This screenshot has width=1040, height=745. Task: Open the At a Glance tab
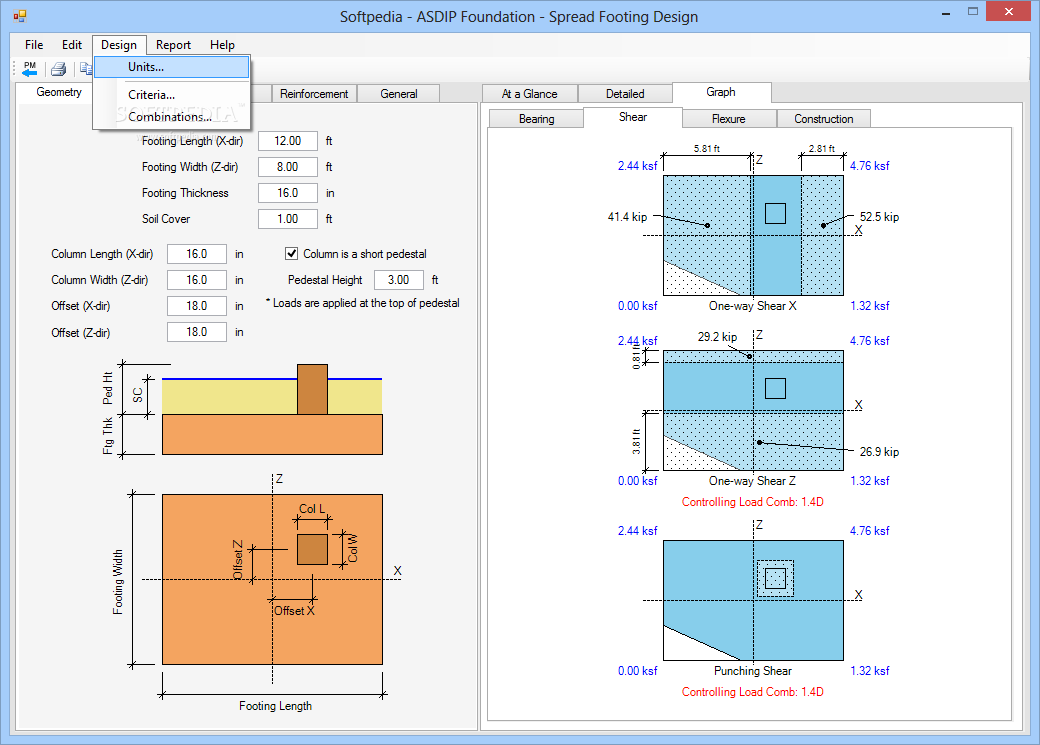click(x=529, y=94)
